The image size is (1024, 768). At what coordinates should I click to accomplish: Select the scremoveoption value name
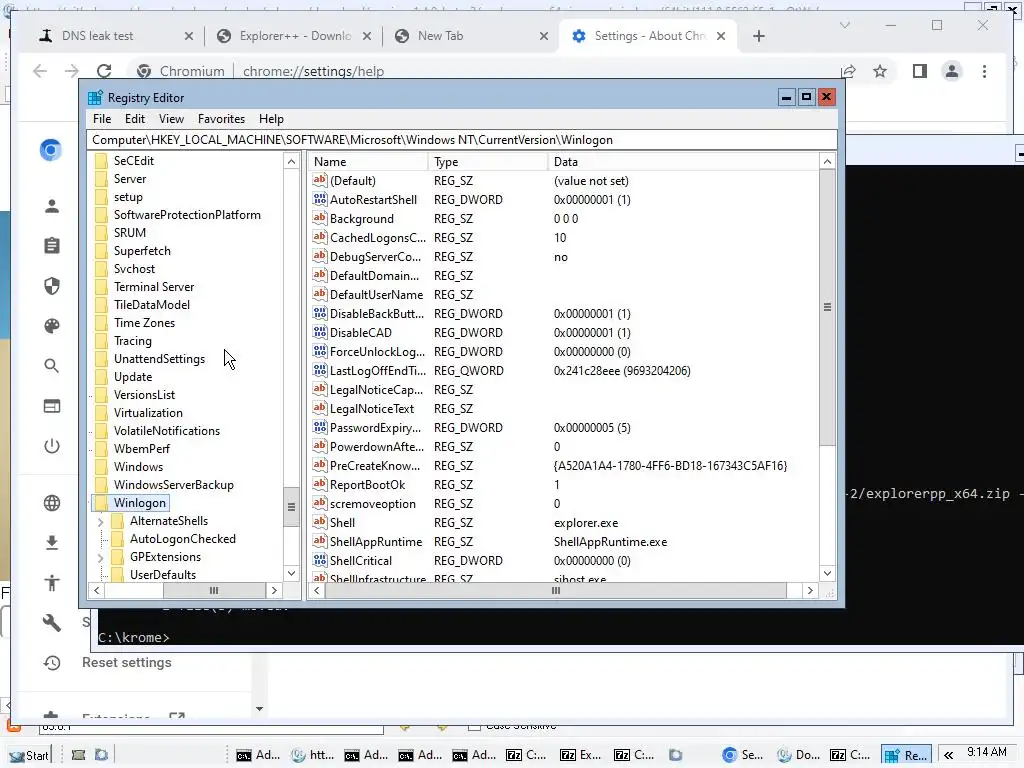pos(372,504)
